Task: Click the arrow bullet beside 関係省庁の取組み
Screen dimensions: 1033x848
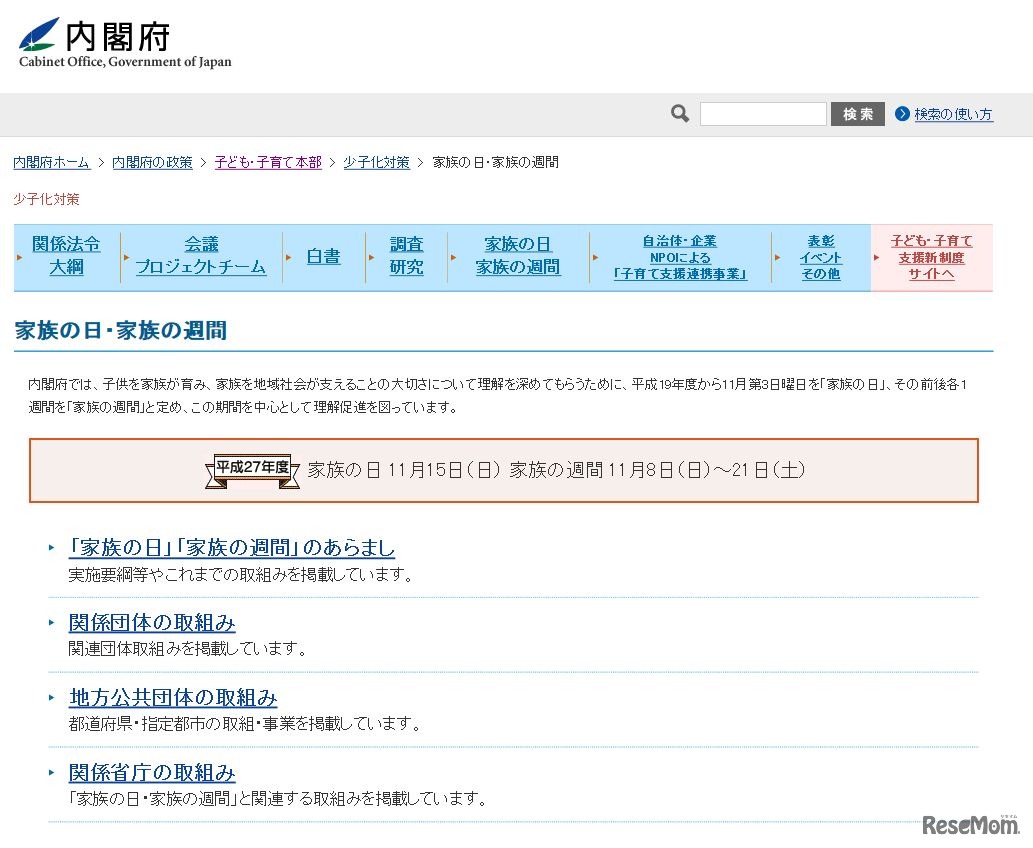Action: pyautogui.click(x=50, y=772)
